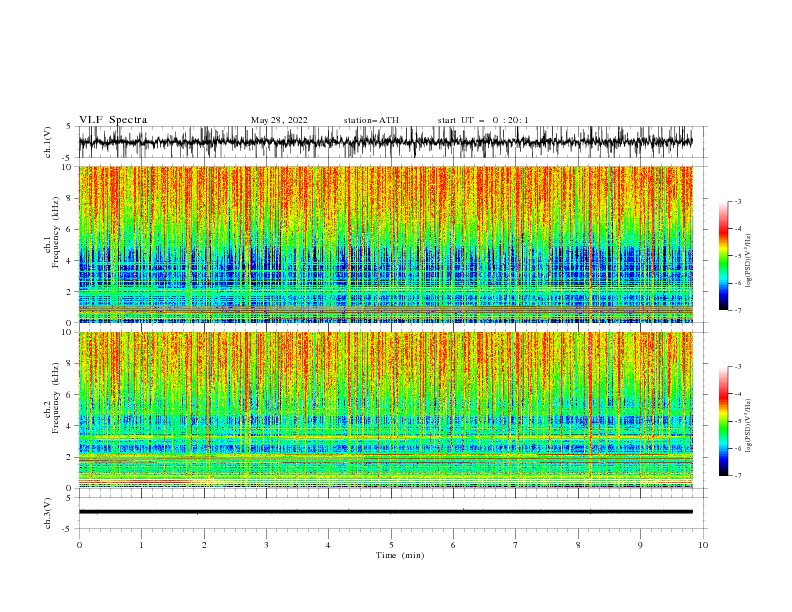The height and width of the screenshot is (612, 792).
Task: Click time axis tick label "4"
Action: 329,545
